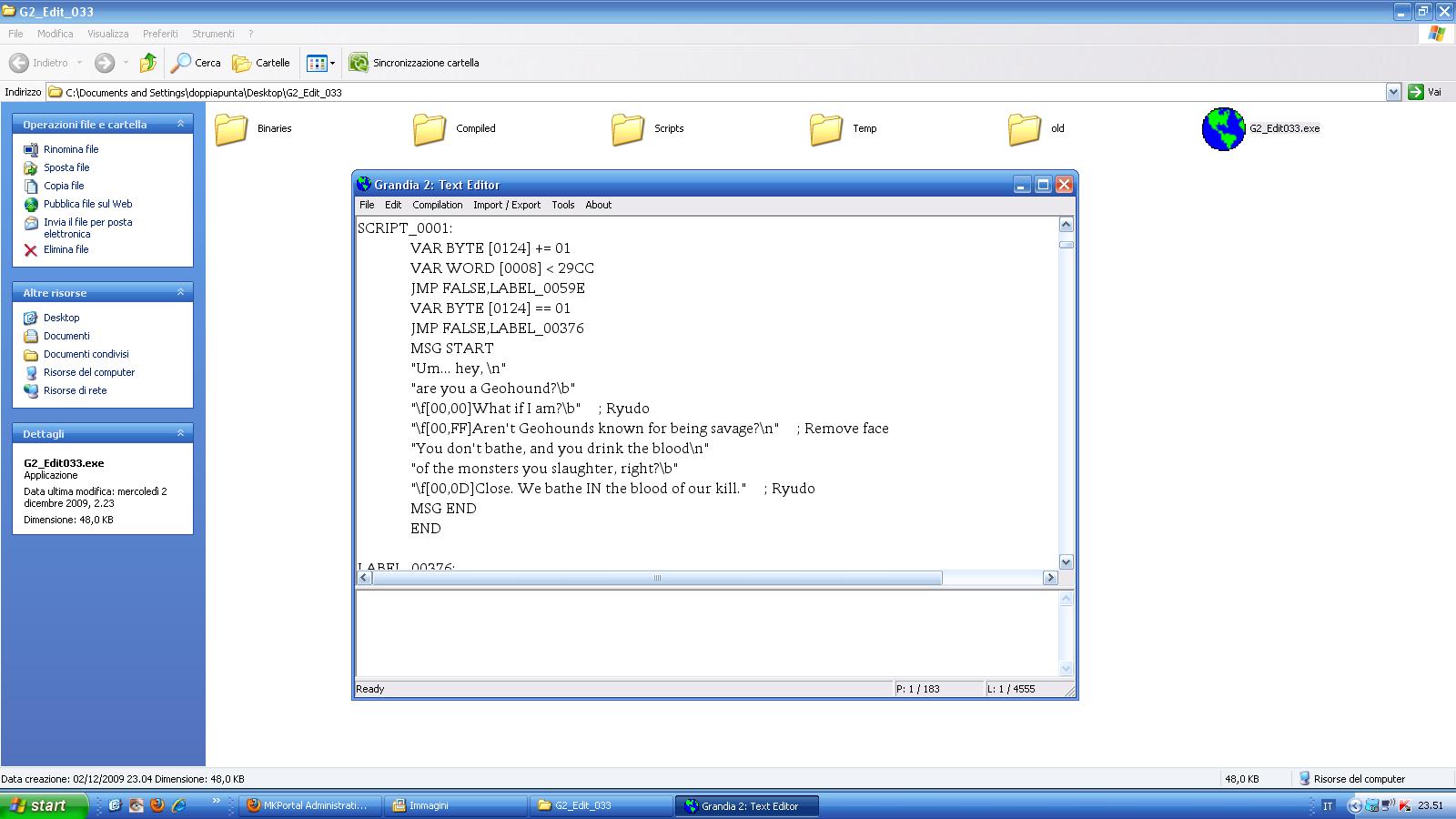Click Copia file link

coord(64,186)
